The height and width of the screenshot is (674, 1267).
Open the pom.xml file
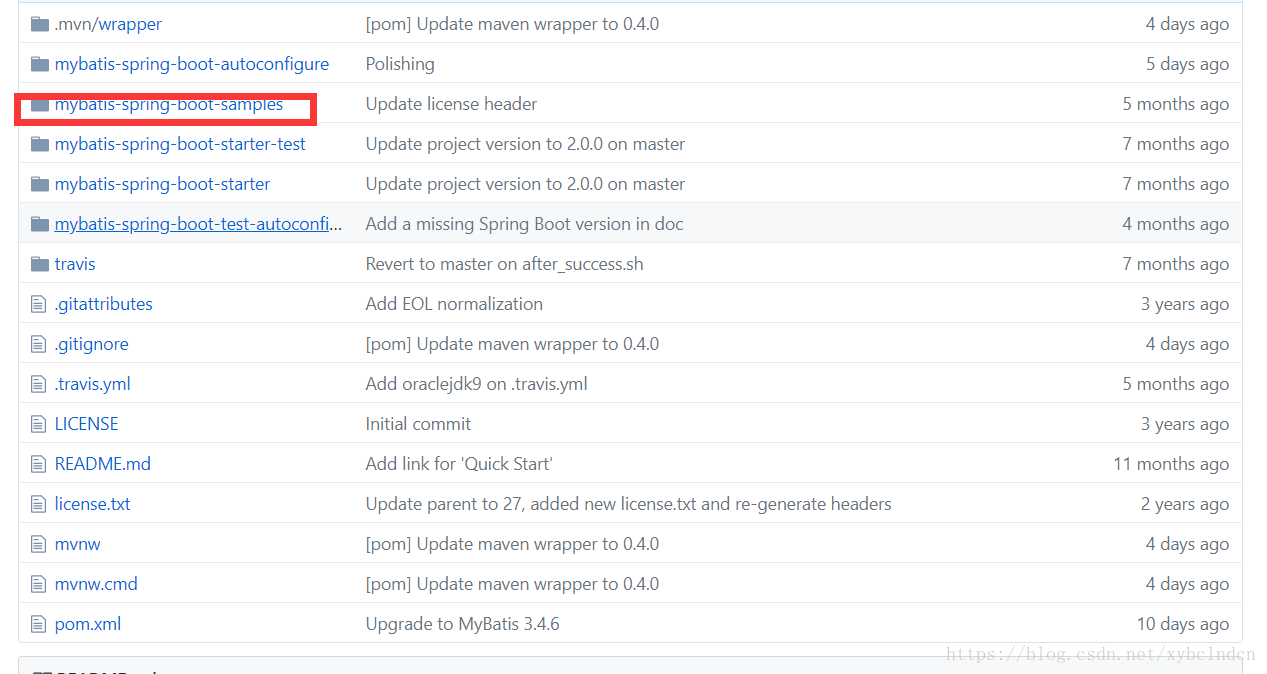click(88, 624)
